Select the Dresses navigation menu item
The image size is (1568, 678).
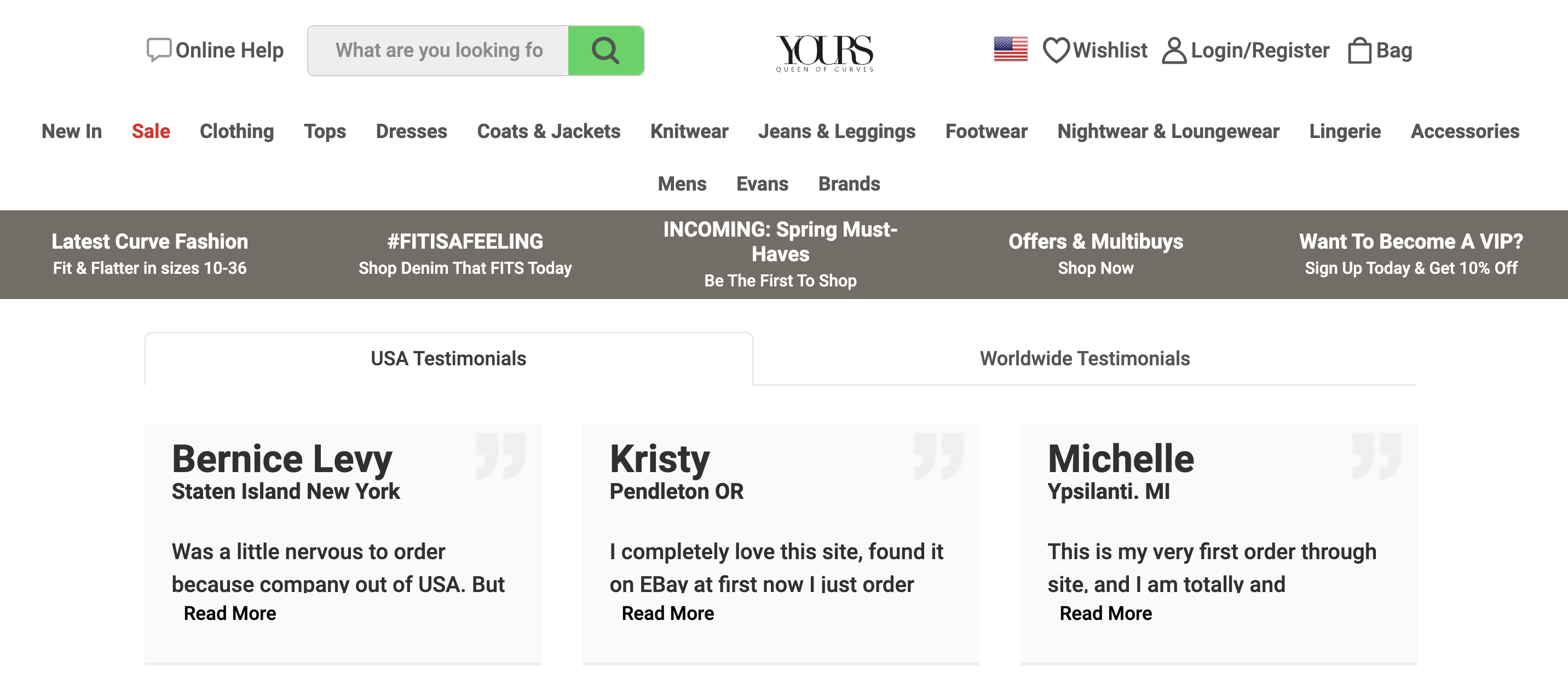[x=411, y=130]
